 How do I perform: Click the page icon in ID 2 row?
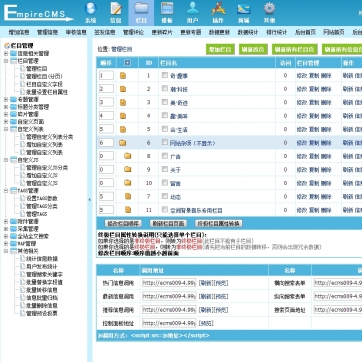(x=123, y=89)
